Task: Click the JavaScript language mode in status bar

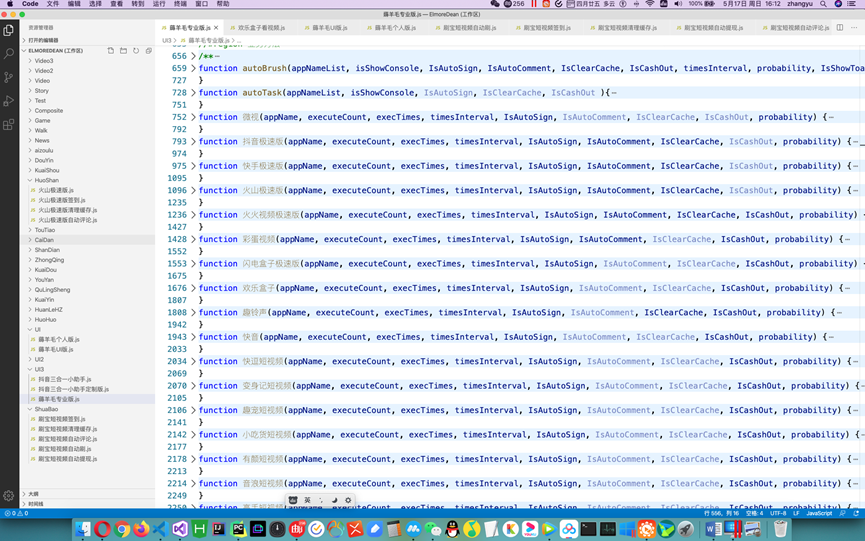Action: click(819, 513)
